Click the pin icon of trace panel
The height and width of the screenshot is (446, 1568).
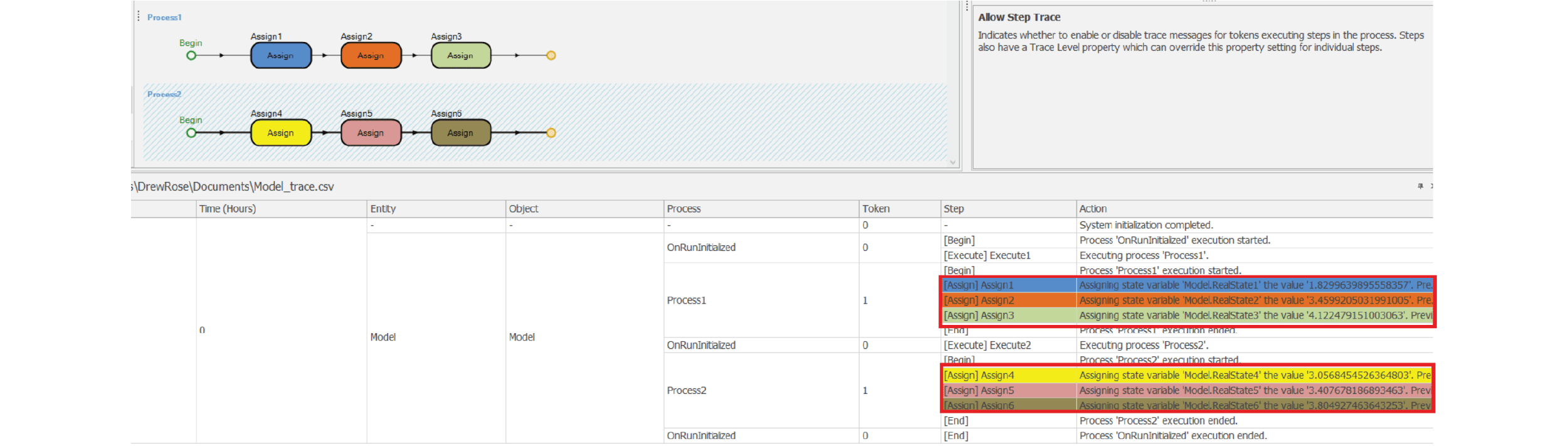click(x=1420, y=186)
